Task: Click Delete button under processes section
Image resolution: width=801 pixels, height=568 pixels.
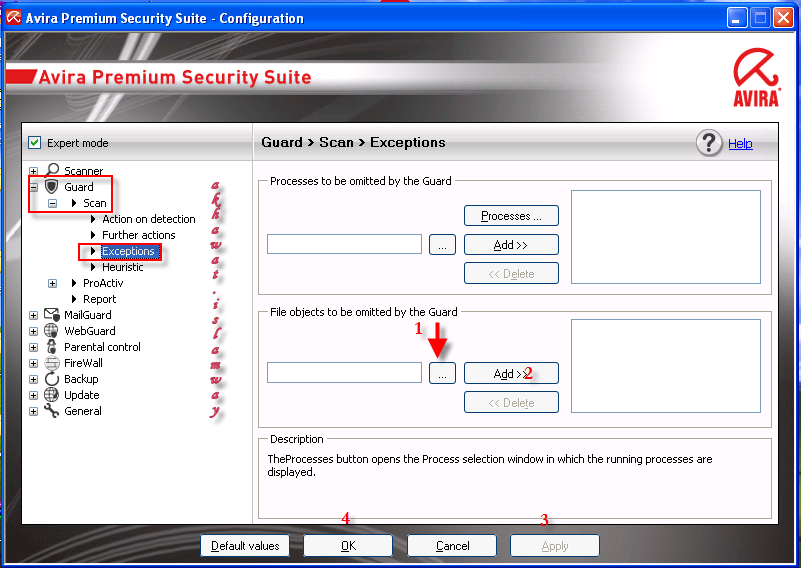Action: [x=511, y=273]
